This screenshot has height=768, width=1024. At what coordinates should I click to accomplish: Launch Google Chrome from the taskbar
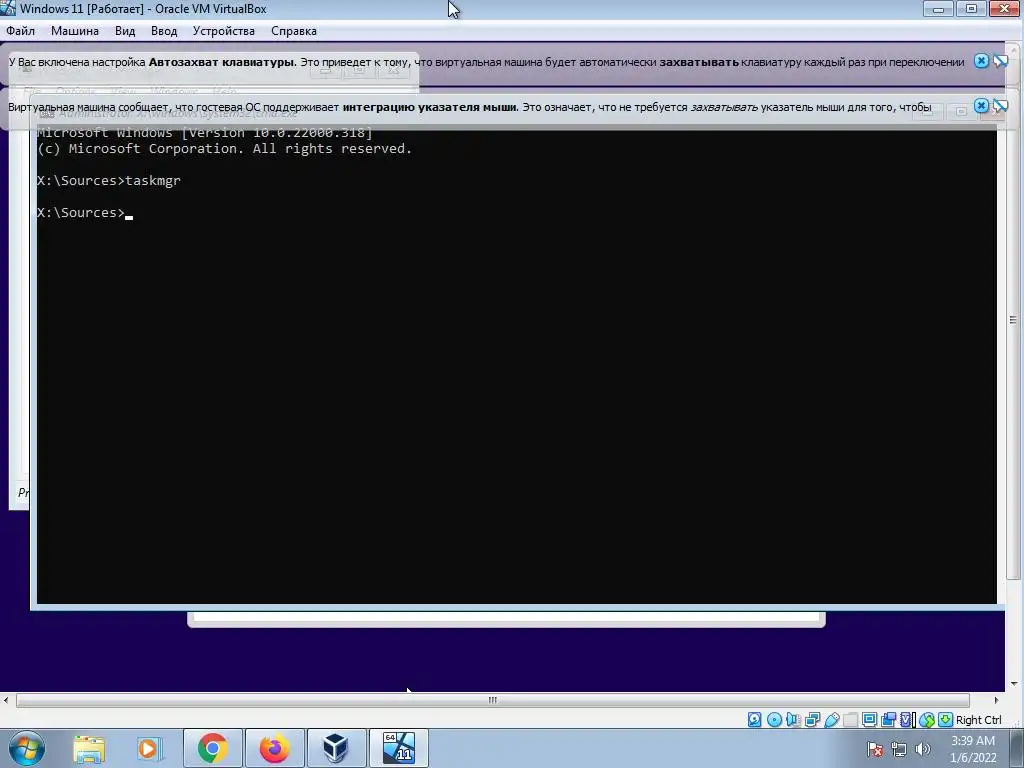[x=213, y=748]
